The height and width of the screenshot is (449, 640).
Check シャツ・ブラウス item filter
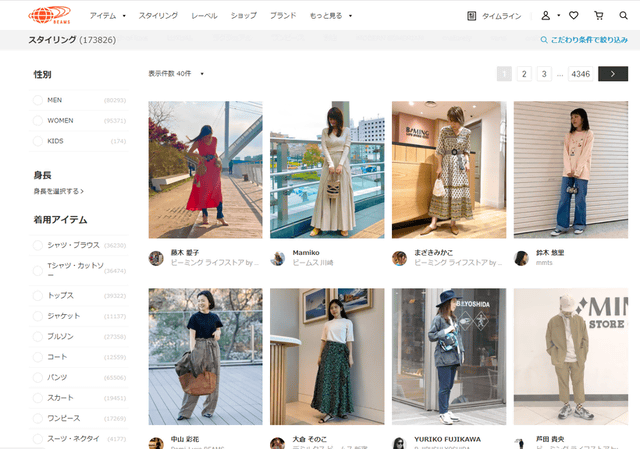(x=38, y=245)
